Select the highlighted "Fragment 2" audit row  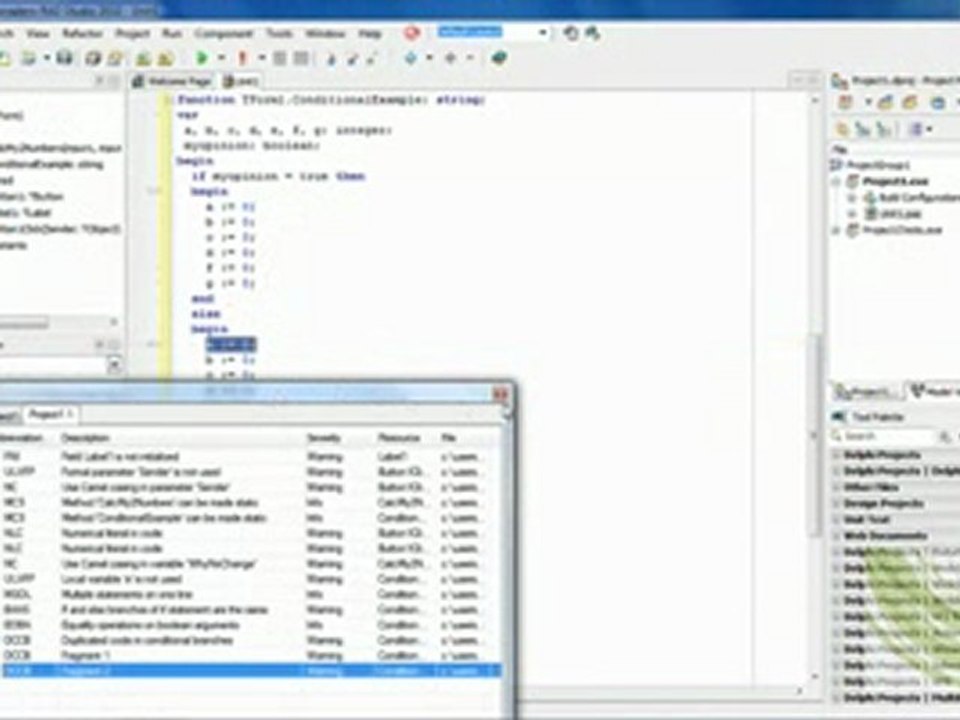coord(251,671)
